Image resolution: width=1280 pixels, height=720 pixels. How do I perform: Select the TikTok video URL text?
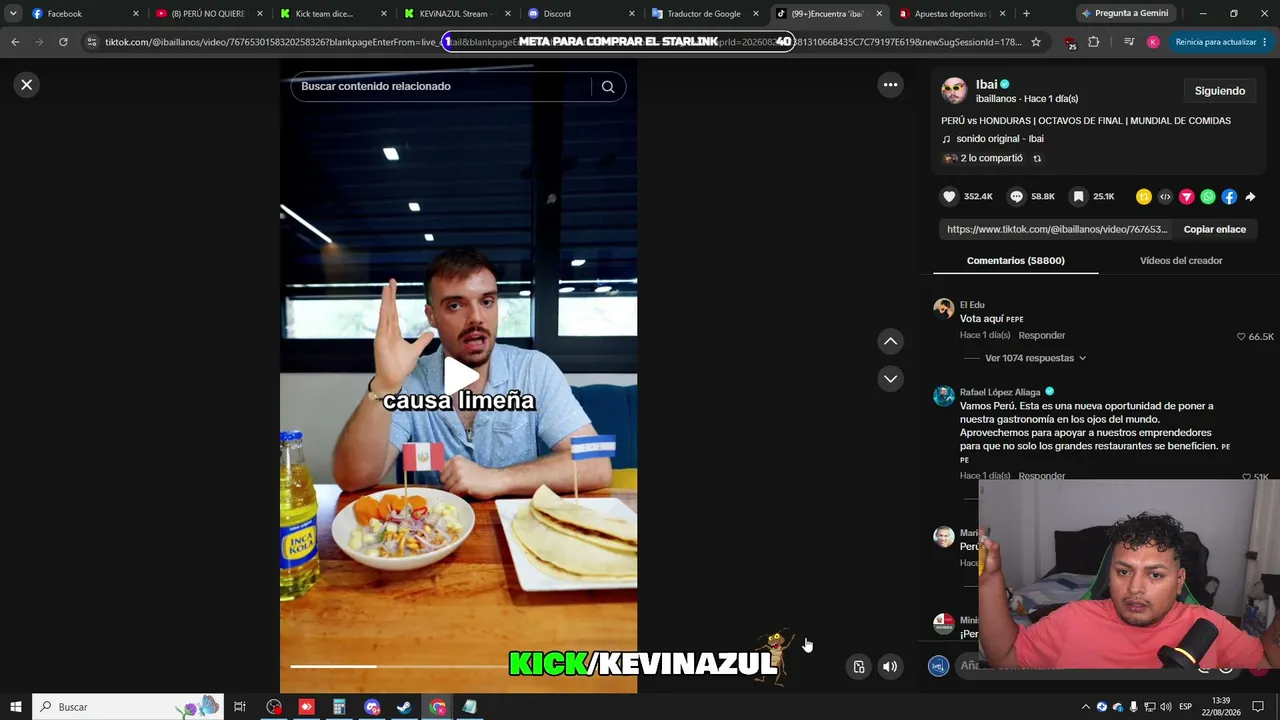[1057, 229]
